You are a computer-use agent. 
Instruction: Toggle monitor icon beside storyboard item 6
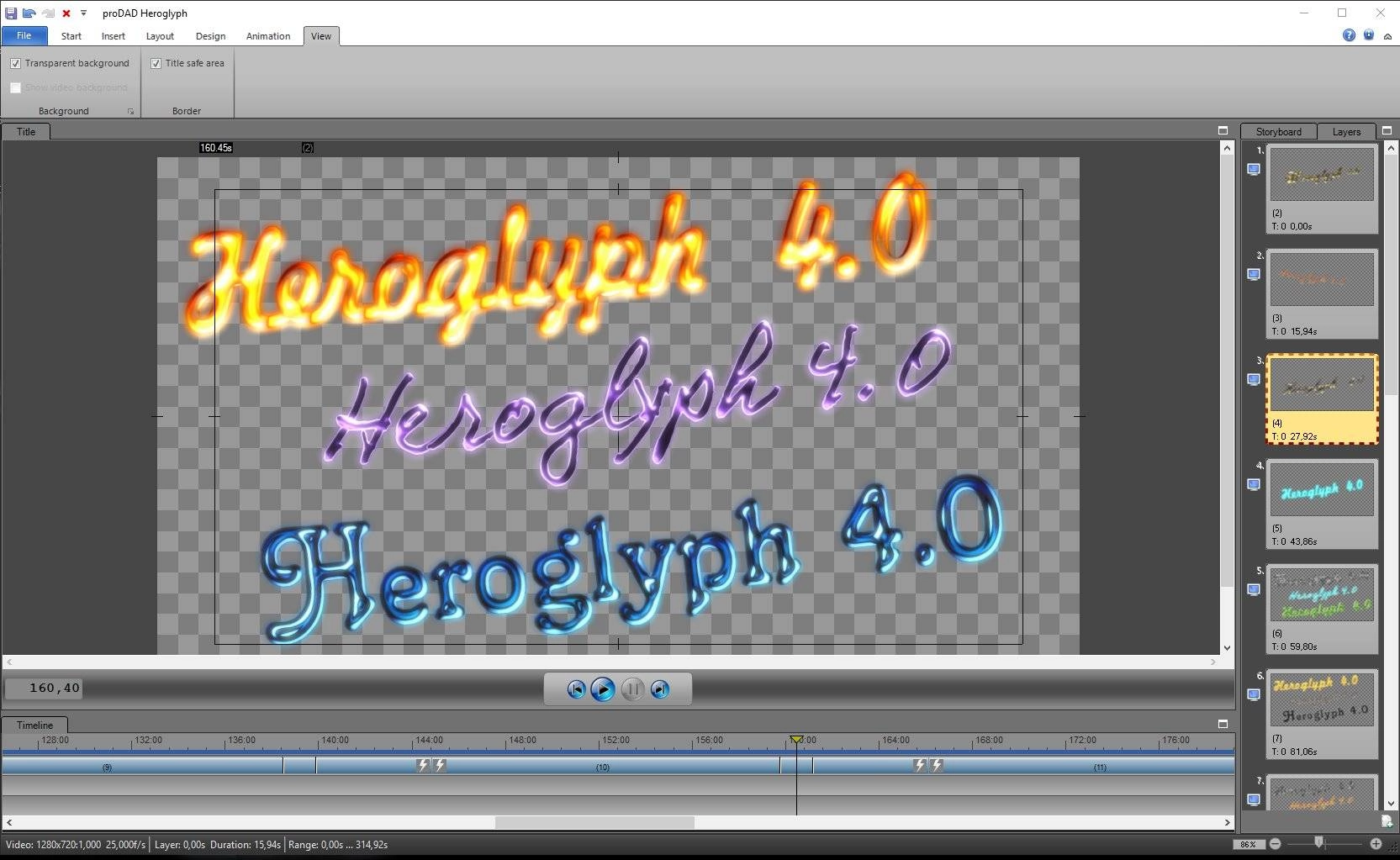point(1254,695)
